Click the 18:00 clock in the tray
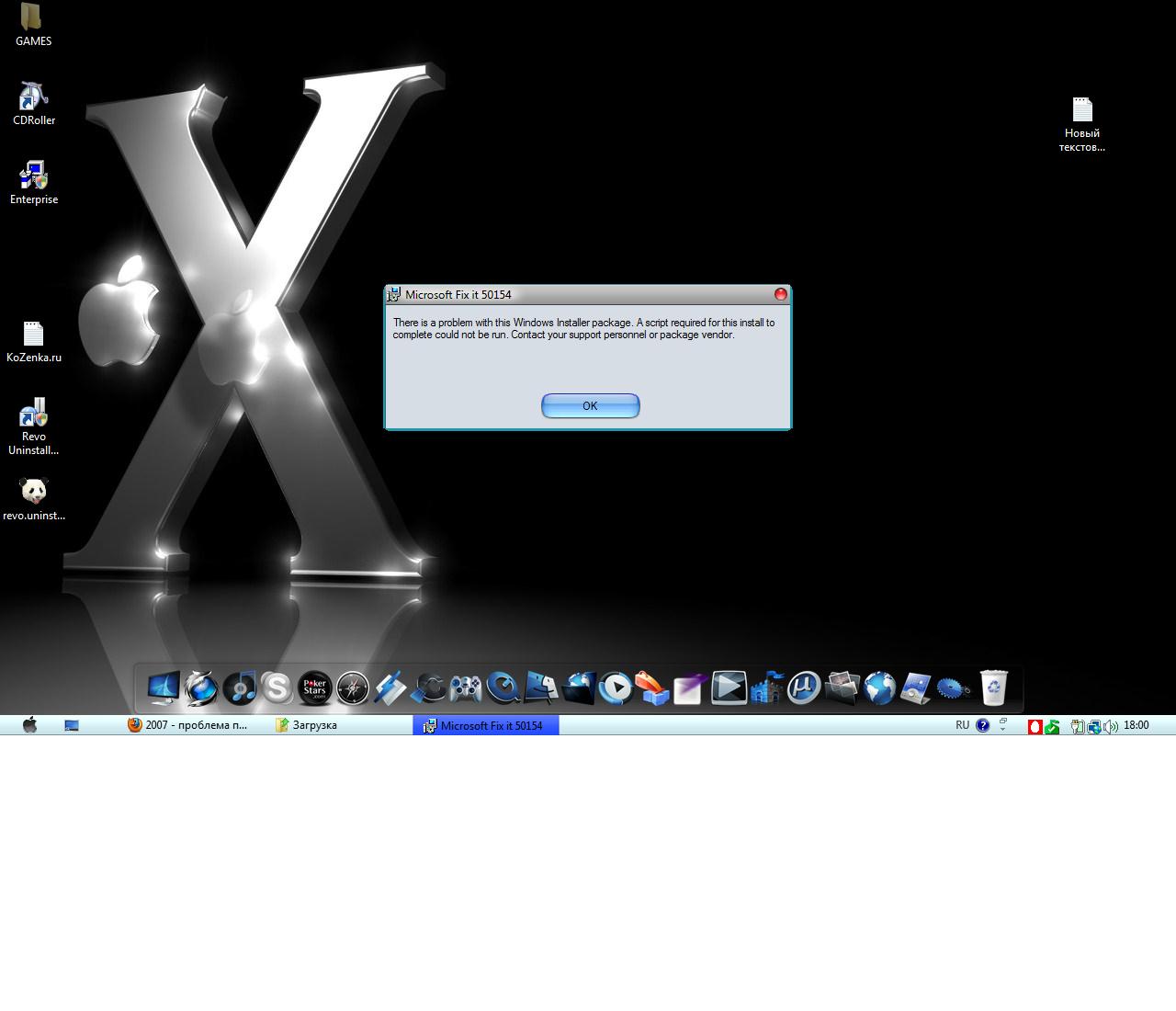Viewport: 1176px width, 1011px height. click(x=1136, y=725)
